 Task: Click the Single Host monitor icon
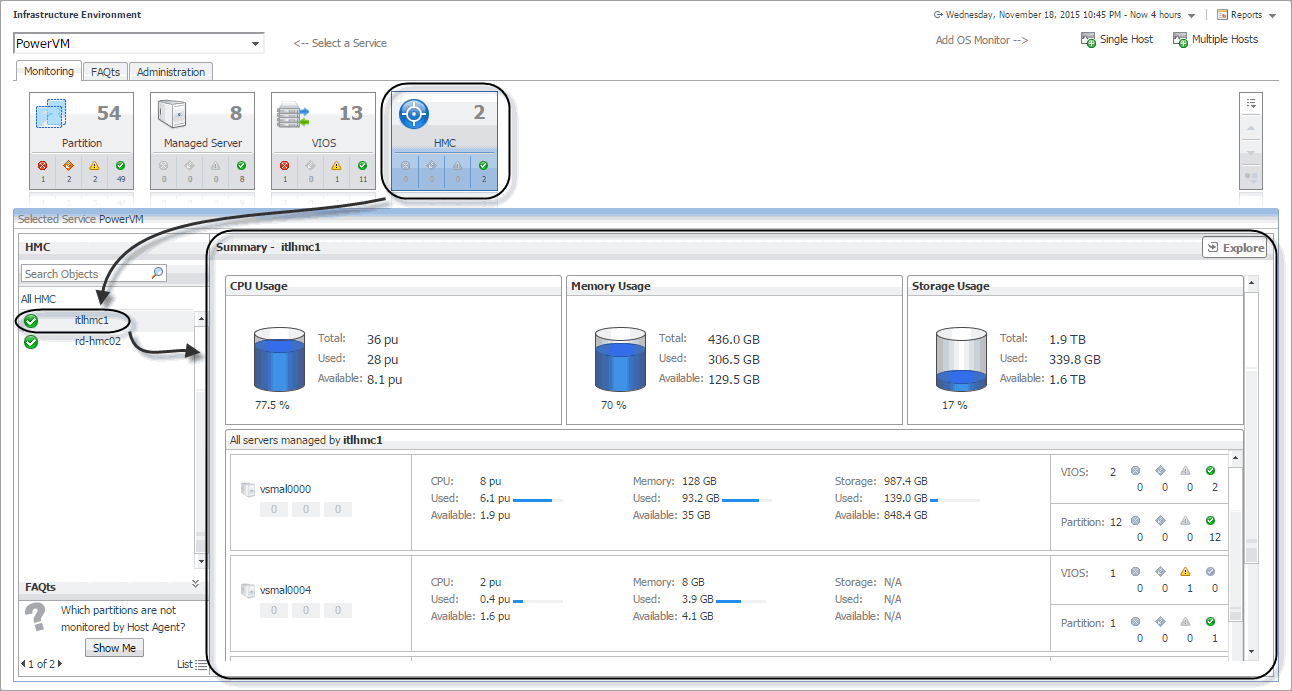click(1089, 40)
